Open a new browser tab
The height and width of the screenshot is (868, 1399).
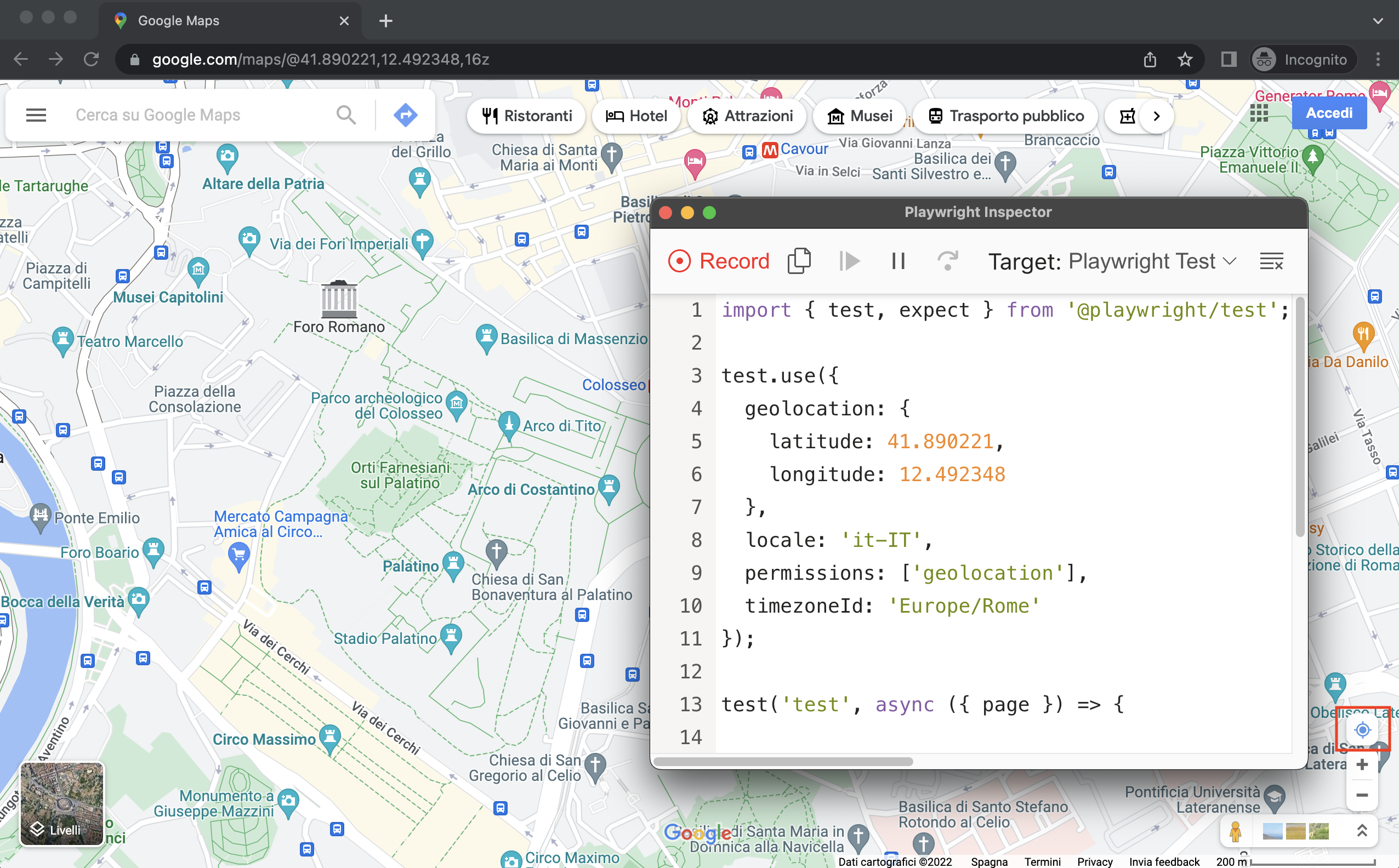386,21
